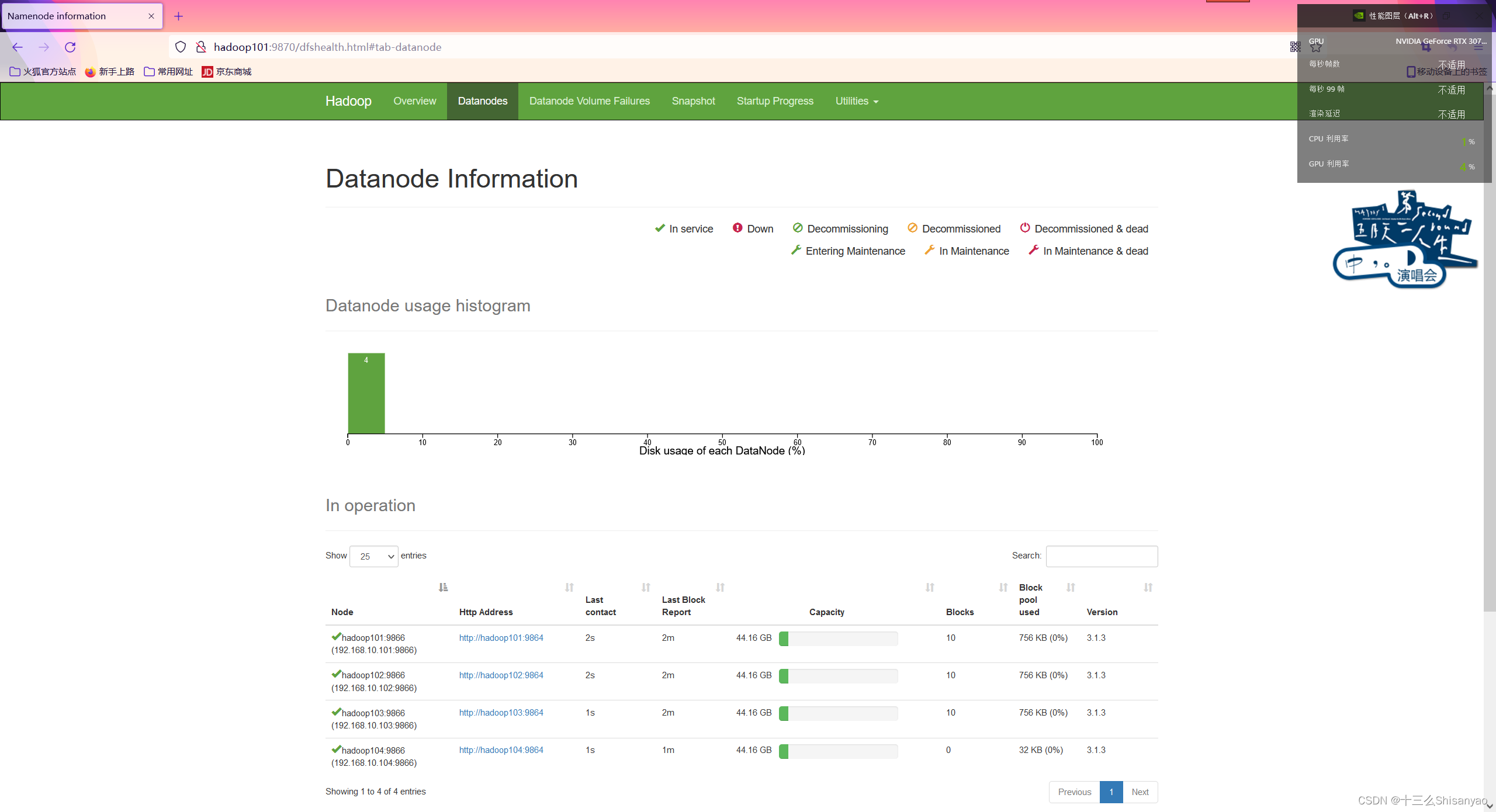Click the Decommissioned status icon
The image size is (1496, 812).
[911, 229]
